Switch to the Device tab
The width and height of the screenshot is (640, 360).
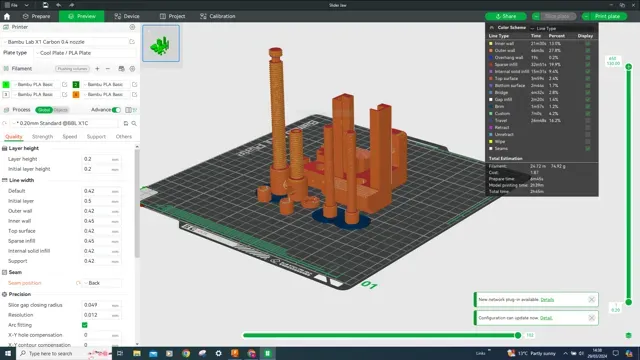tap(127, 16)
